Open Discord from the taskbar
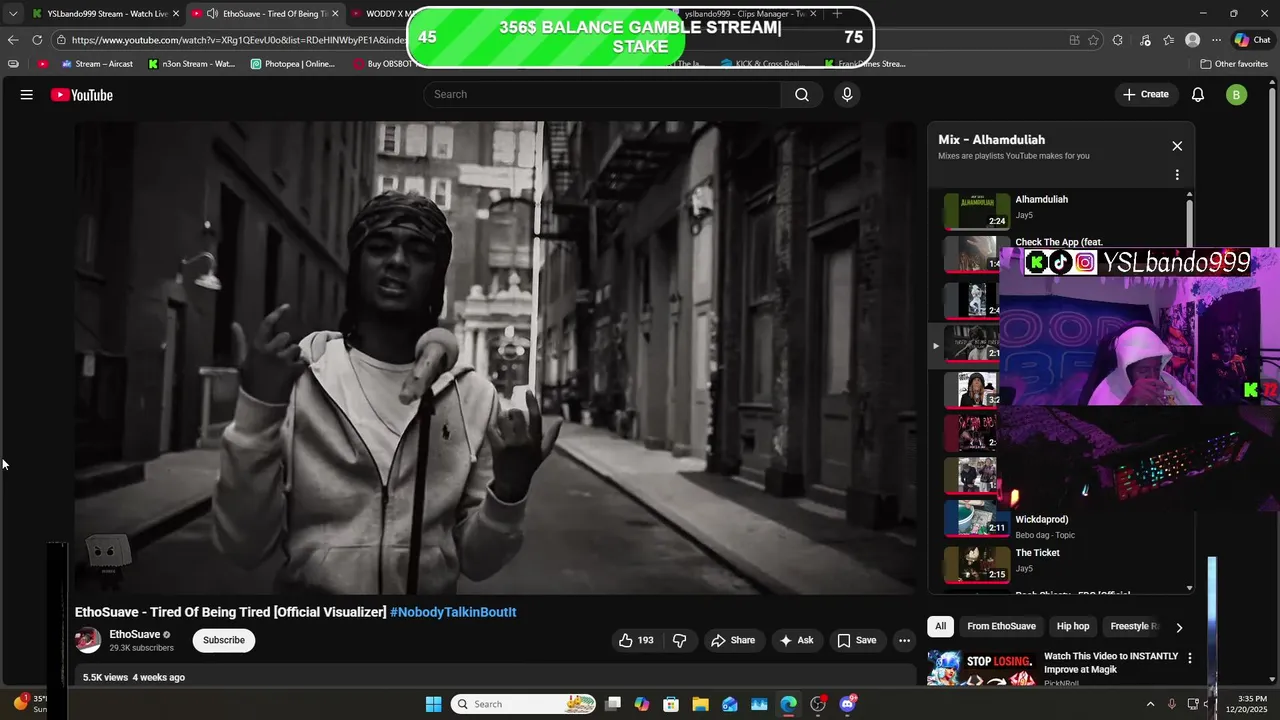The image size is (1280, 720). (848, 704)
